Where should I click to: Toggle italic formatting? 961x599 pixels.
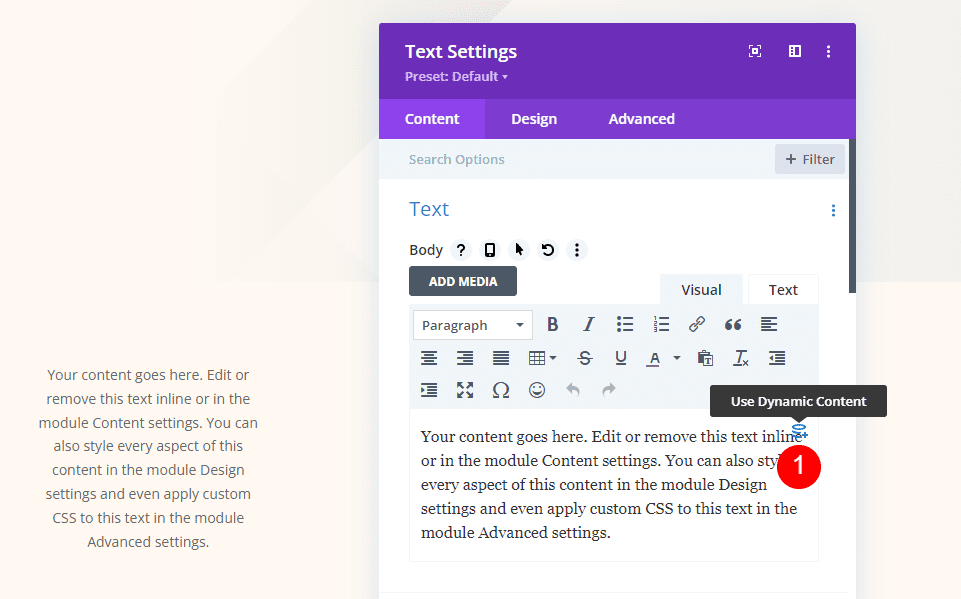[589, 325]
